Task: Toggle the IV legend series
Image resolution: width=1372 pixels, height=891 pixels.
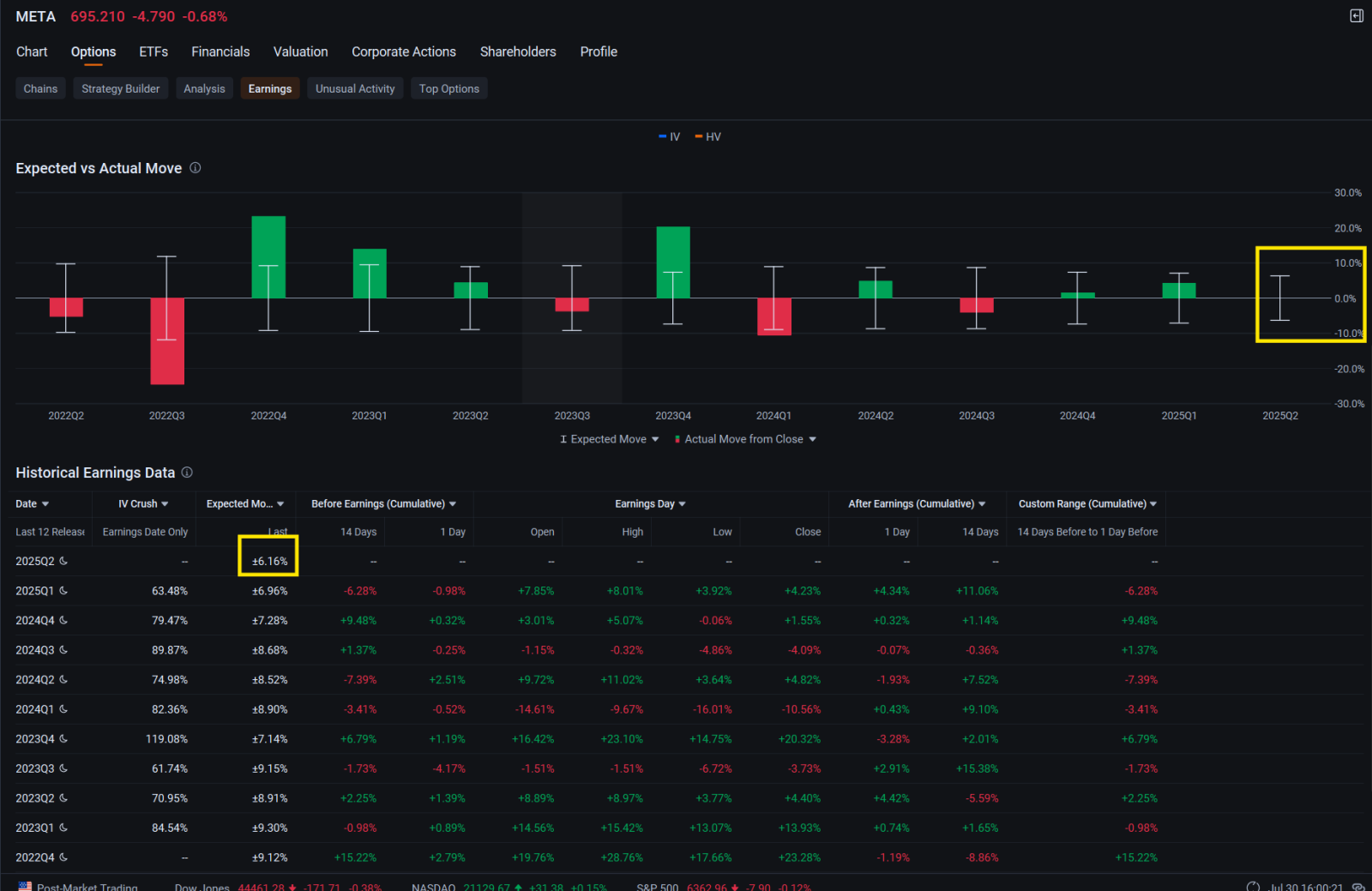Action: click(x=669, y=136)
